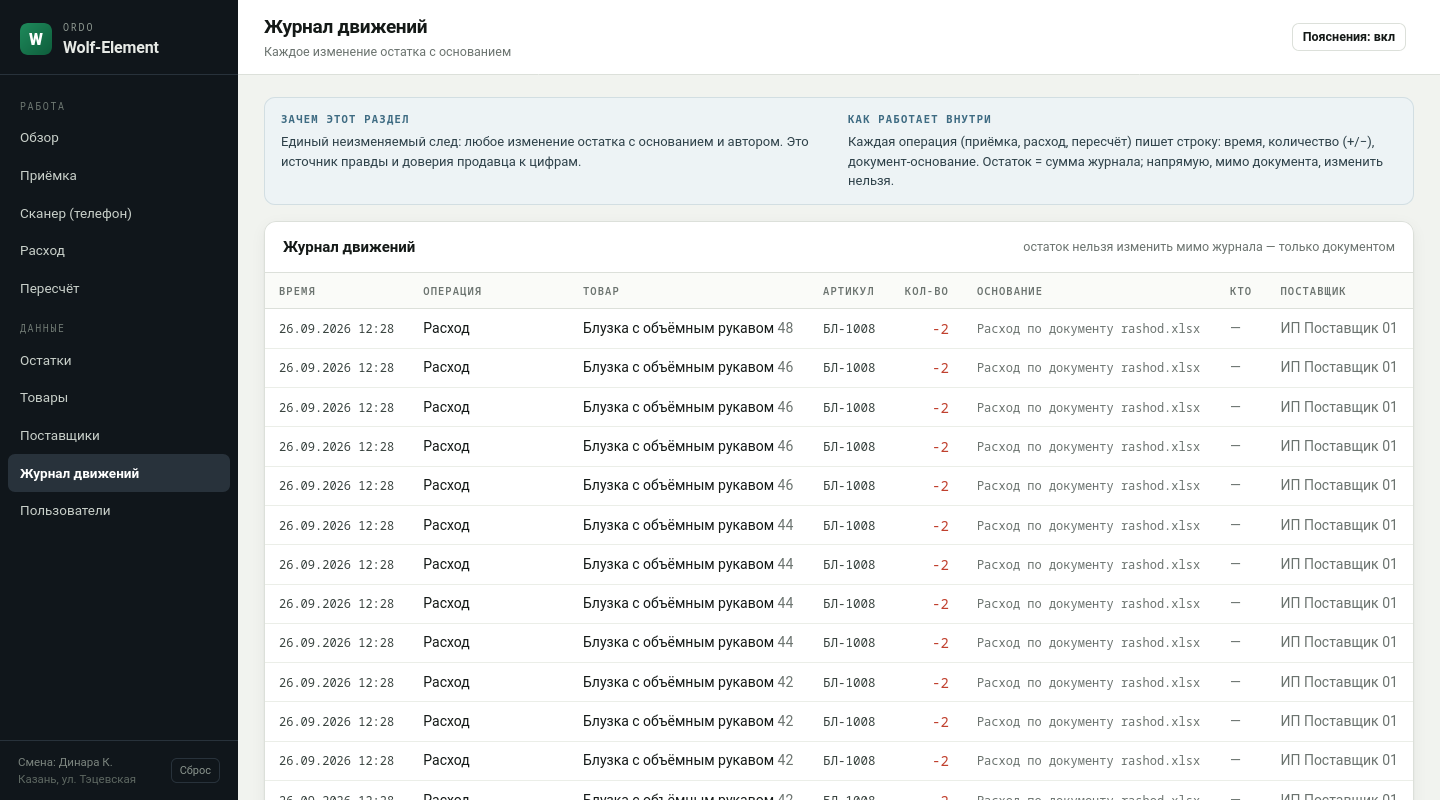Click the ОСНОВАНИЕ column header

(1009, 291)
